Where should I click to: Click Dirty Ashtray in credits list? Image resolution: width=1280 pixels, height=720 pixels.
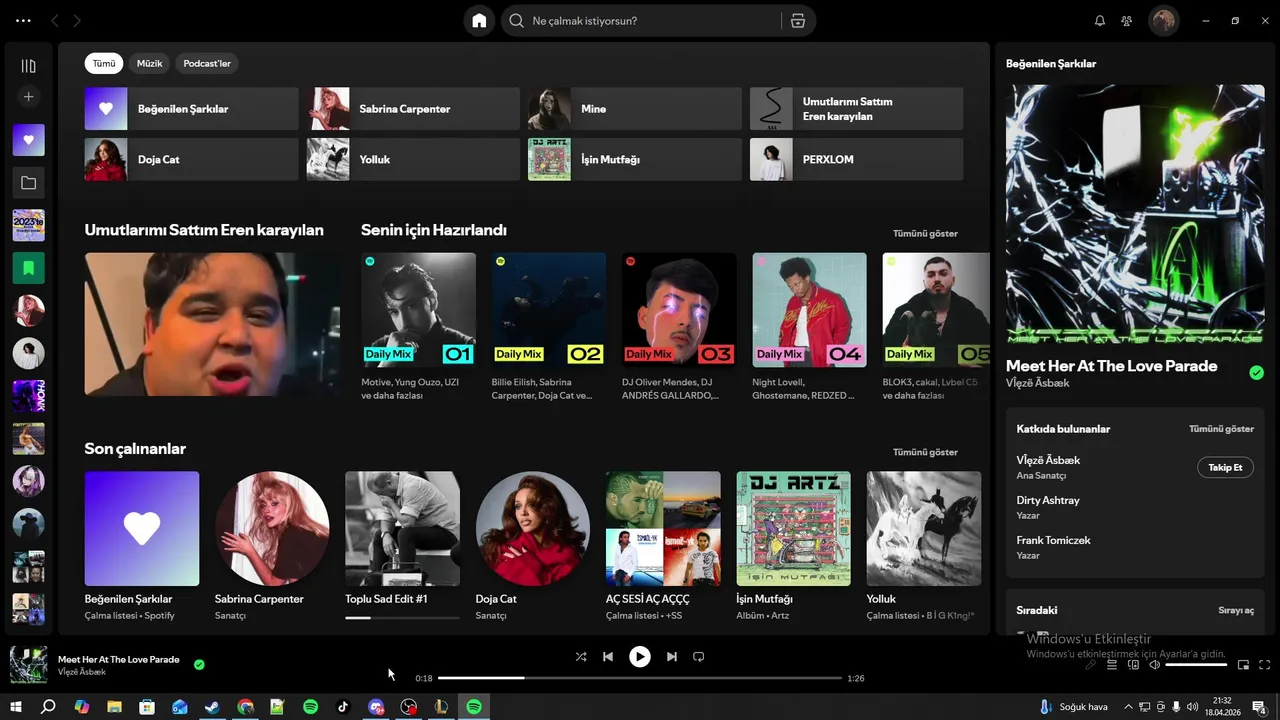(1048, 500)
